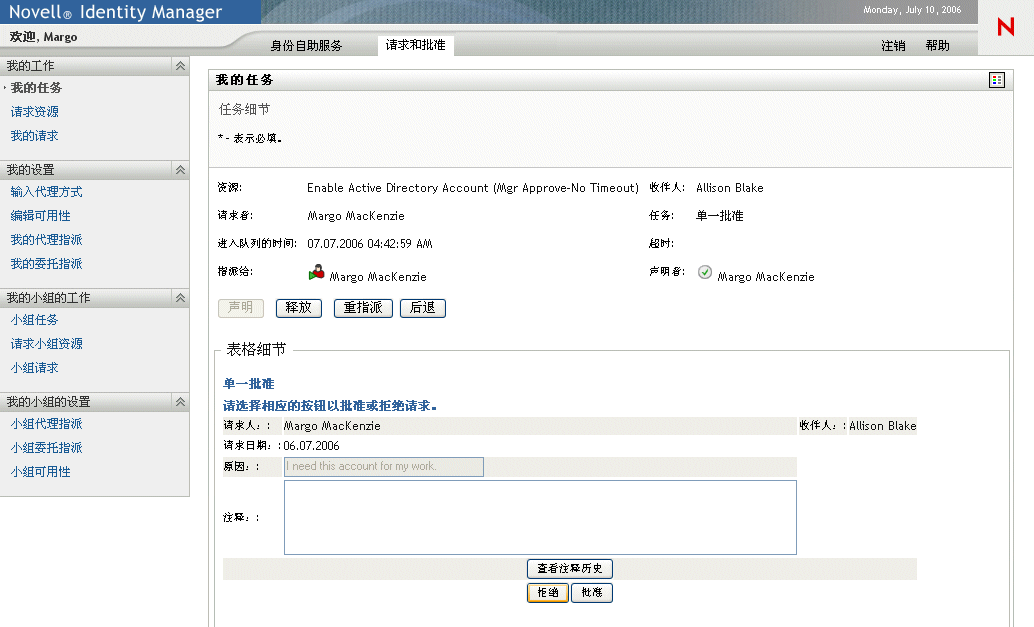Click the Novell red N logo
This screenshot has height=627, width=1034.
coord(1006,27)
